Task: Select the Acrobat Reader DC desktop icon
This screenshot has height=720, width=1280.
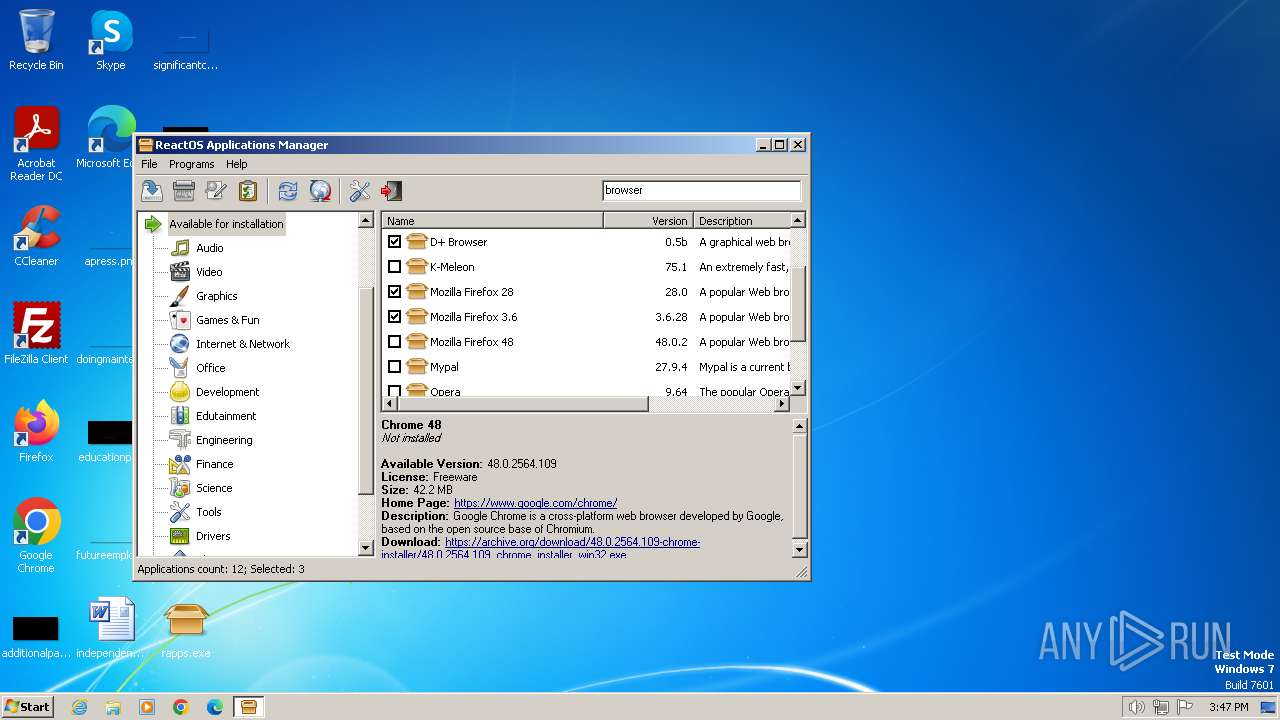Action: click(x=36, y=144)
